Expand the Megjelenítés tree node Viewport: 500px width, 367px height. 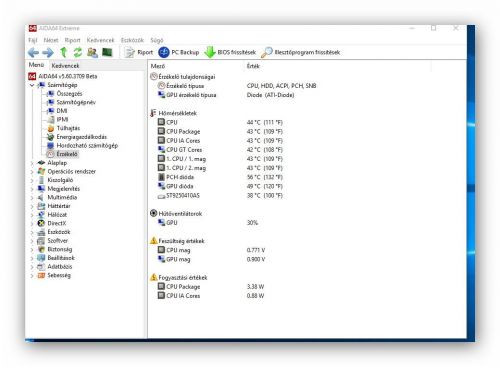tap(32, 189)
